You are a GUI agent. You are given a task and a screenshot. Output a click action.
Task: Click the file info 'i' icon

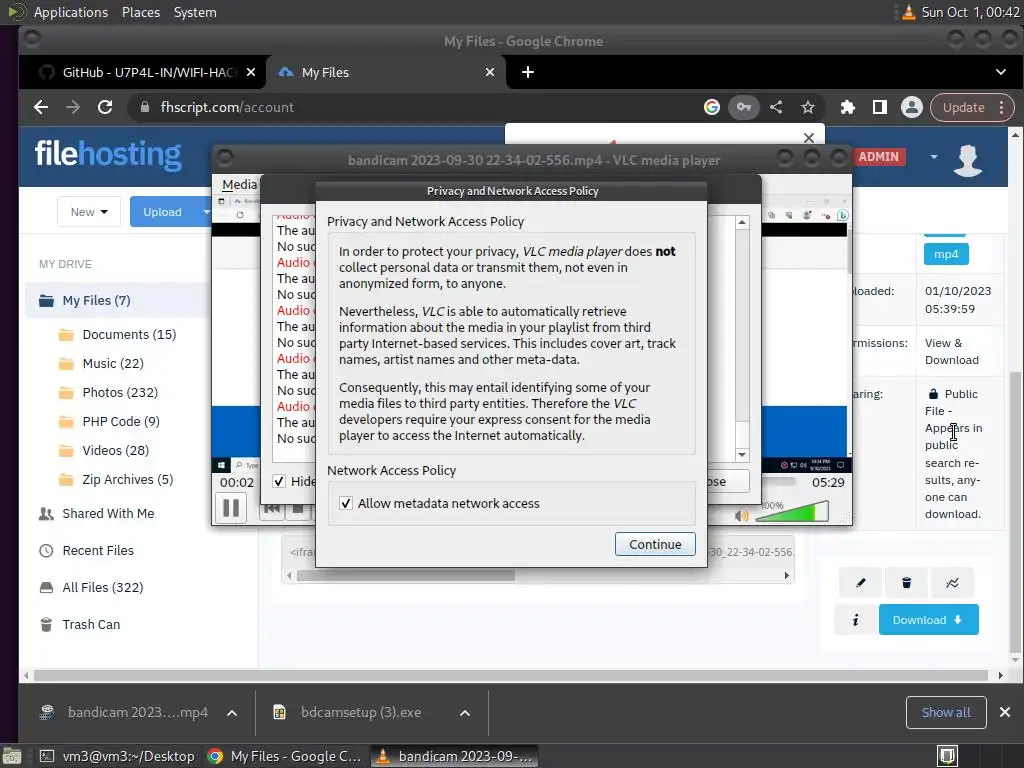click(x=856, y=620)
